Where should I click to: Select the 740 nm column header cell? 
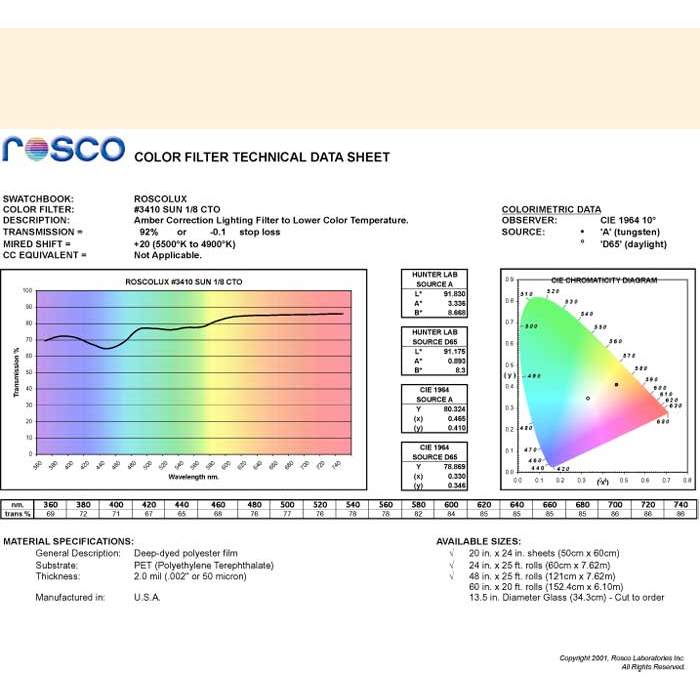pyautogui.click(x=680, y=504)
